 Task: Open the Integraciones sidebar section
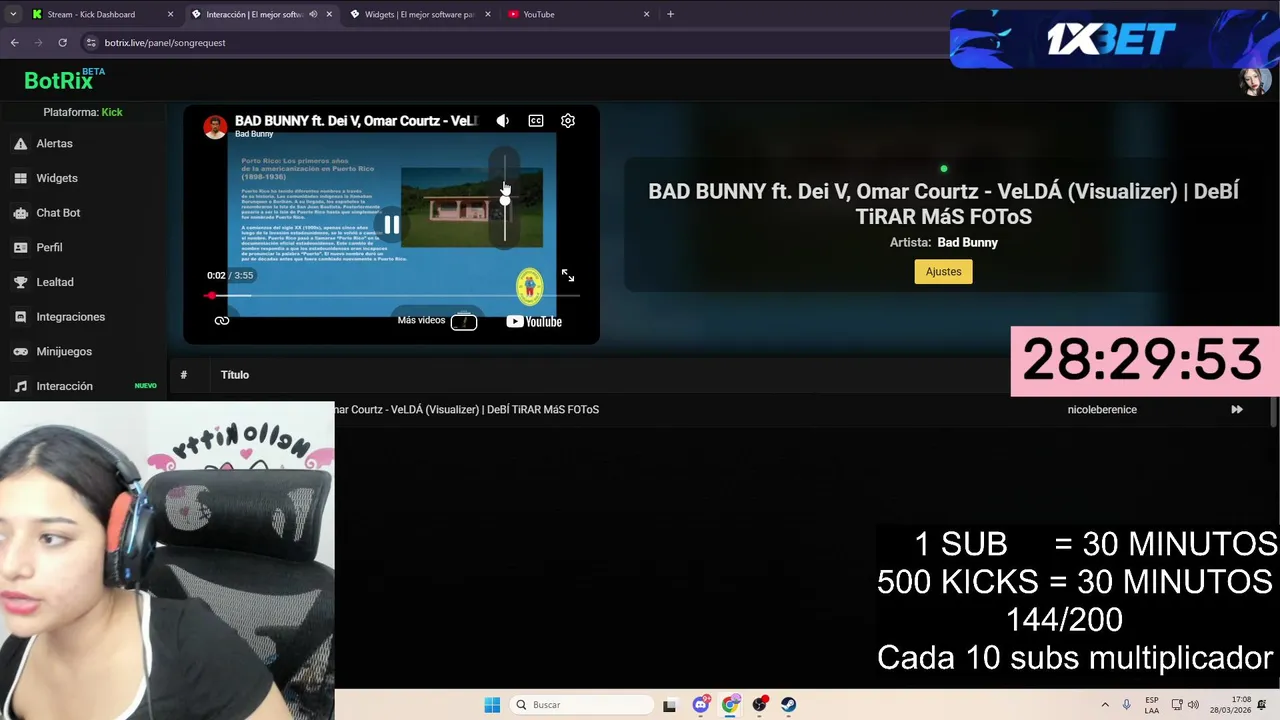point(70,317)
